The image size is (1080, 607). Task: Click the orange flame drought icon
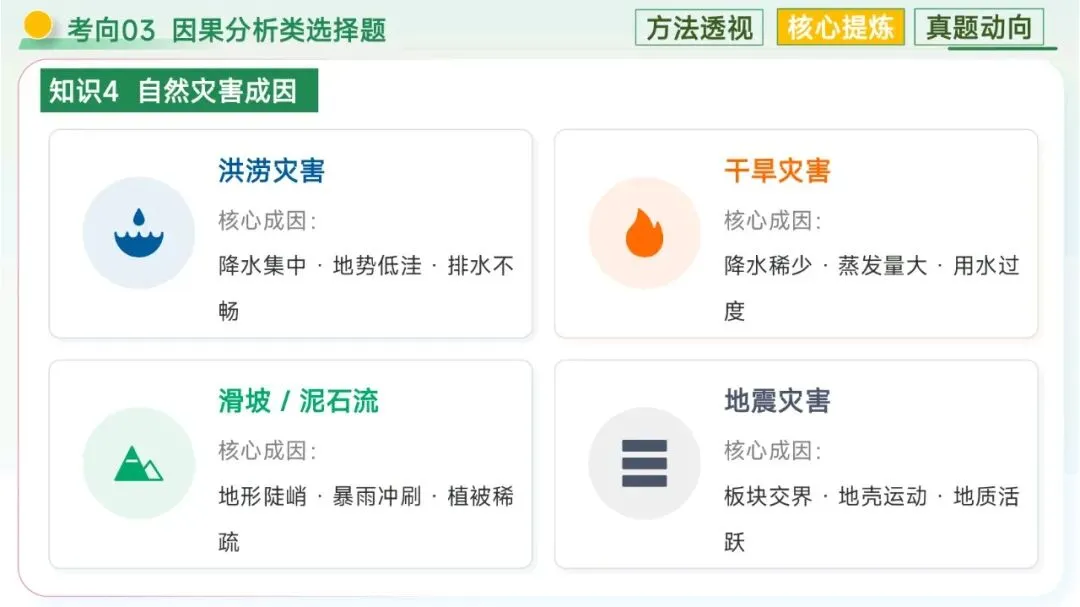[x=644, y=233]
